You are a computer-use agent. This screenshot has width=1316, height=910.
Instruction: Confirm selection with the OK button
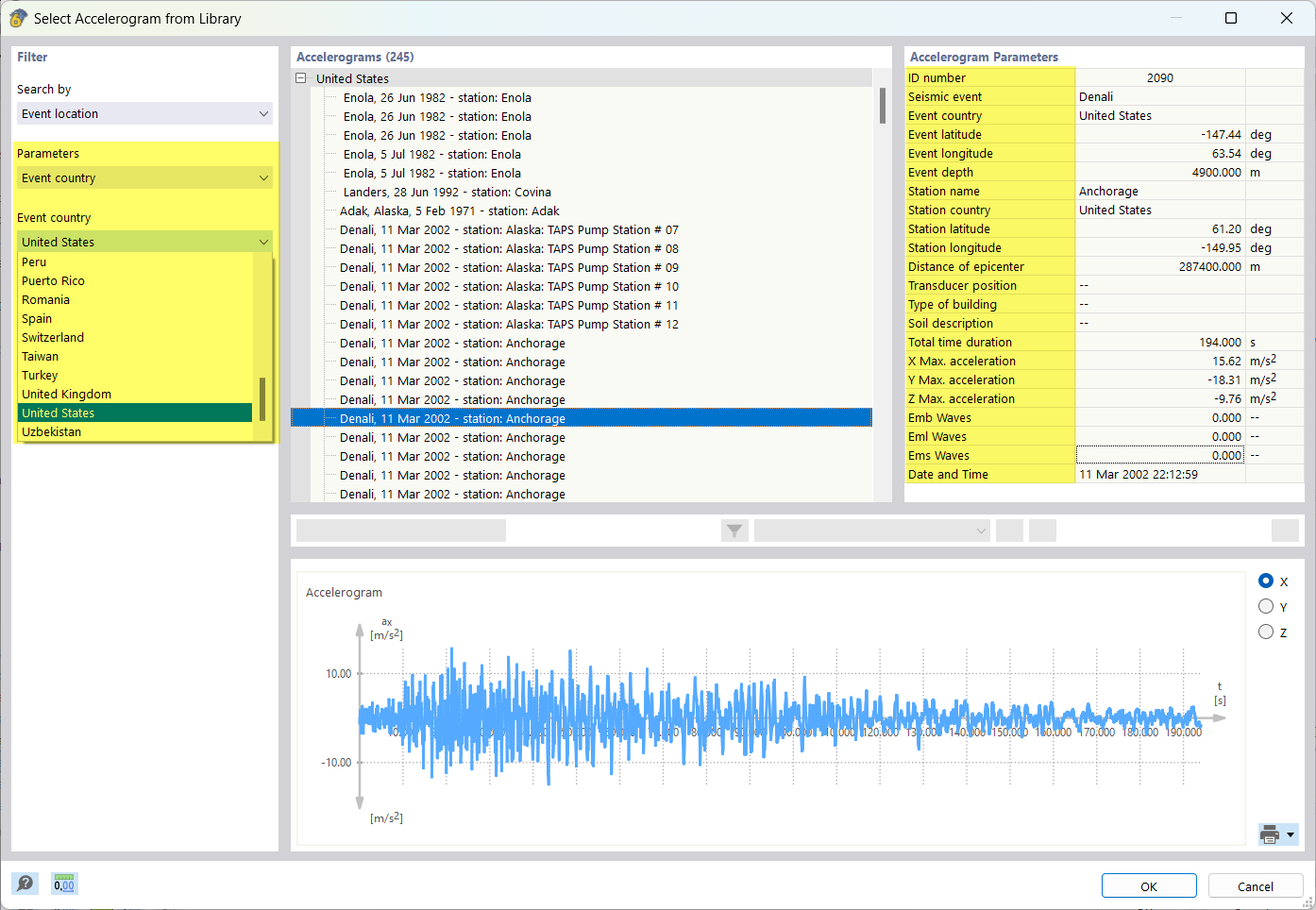pyautogui.click(x=1148, y=885)
